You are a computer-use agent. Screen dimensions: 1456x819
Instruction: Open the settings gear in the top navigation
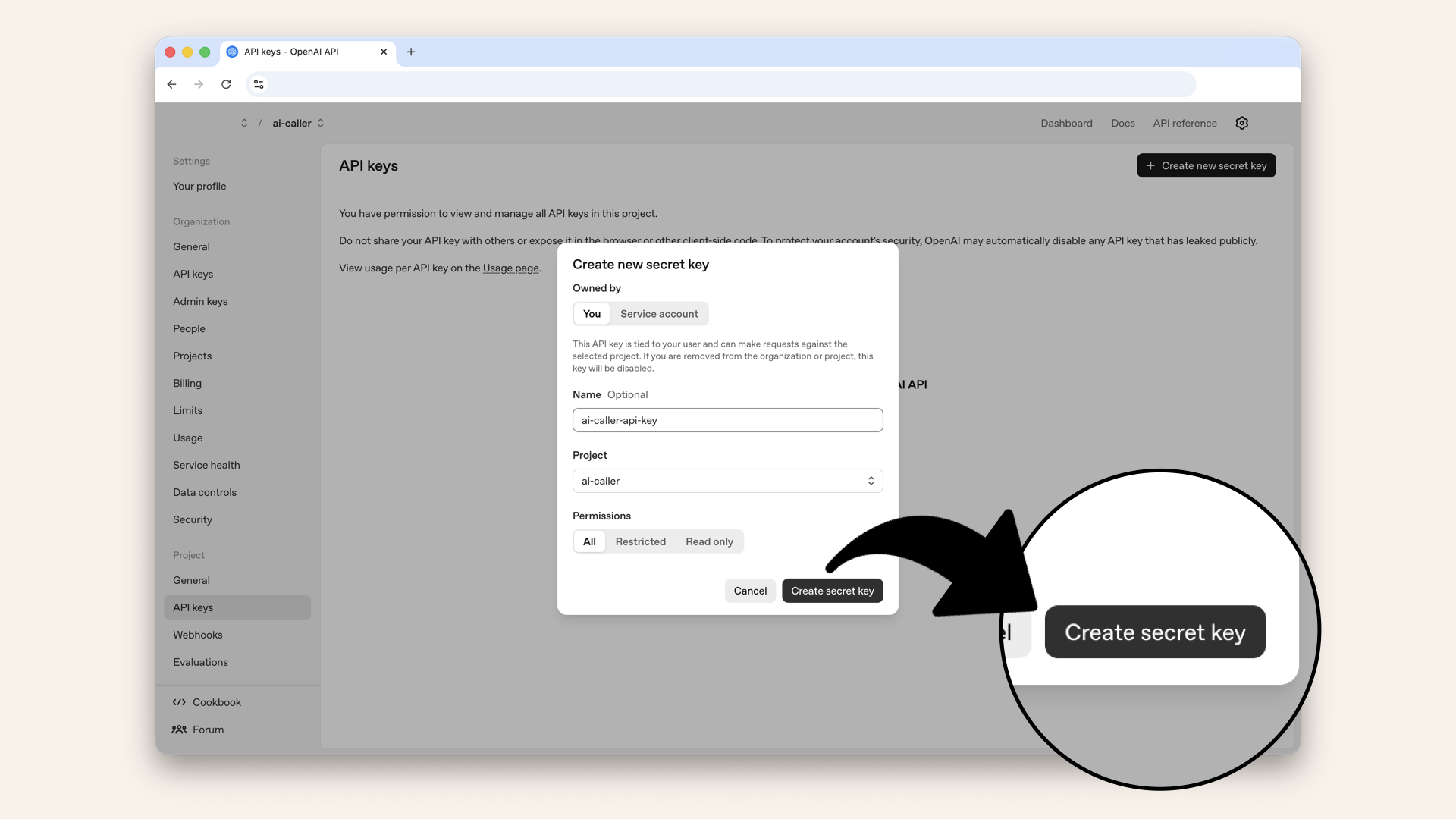pyautogui.click(x=1241, y=123)
